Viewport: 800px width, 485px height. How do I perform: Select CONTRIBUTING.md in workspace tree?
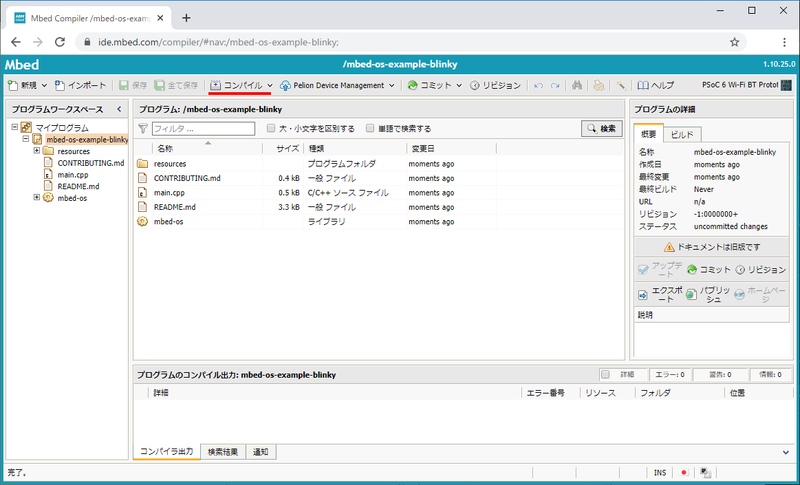pyautogui.click(x=91, y=163)
